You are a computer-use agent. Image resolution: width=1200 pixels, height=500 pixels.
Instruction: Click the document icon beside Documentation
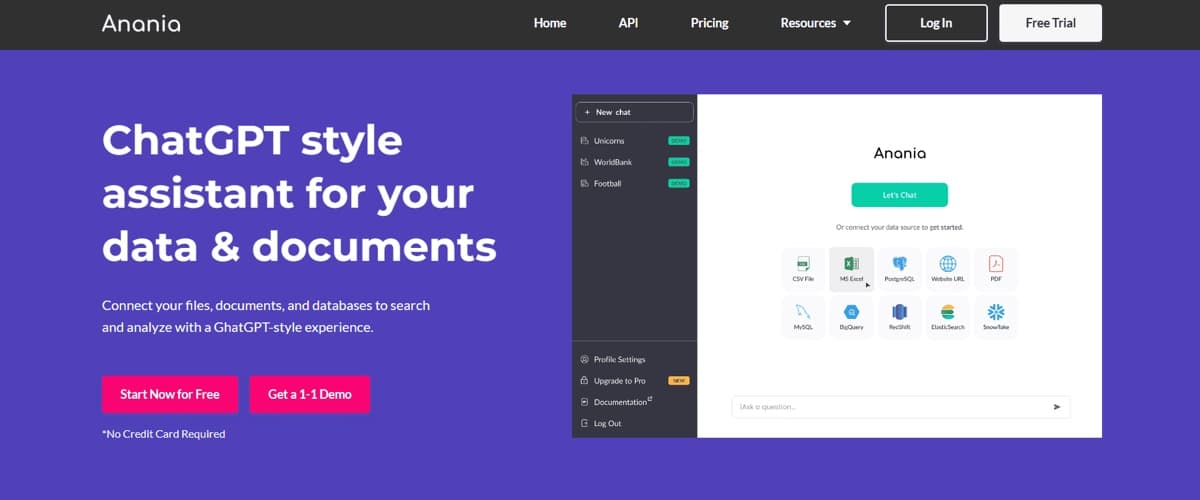584,402
